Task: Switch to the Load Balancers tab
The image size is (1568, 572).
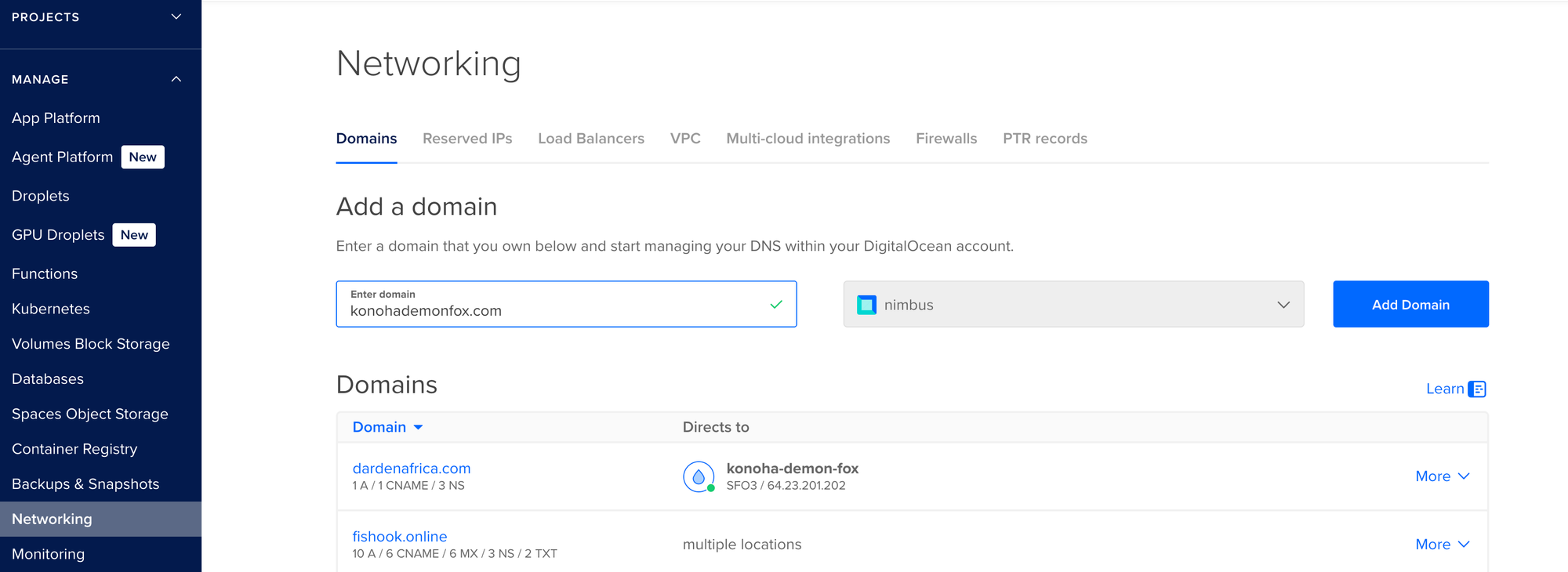Action: (591, 139)
